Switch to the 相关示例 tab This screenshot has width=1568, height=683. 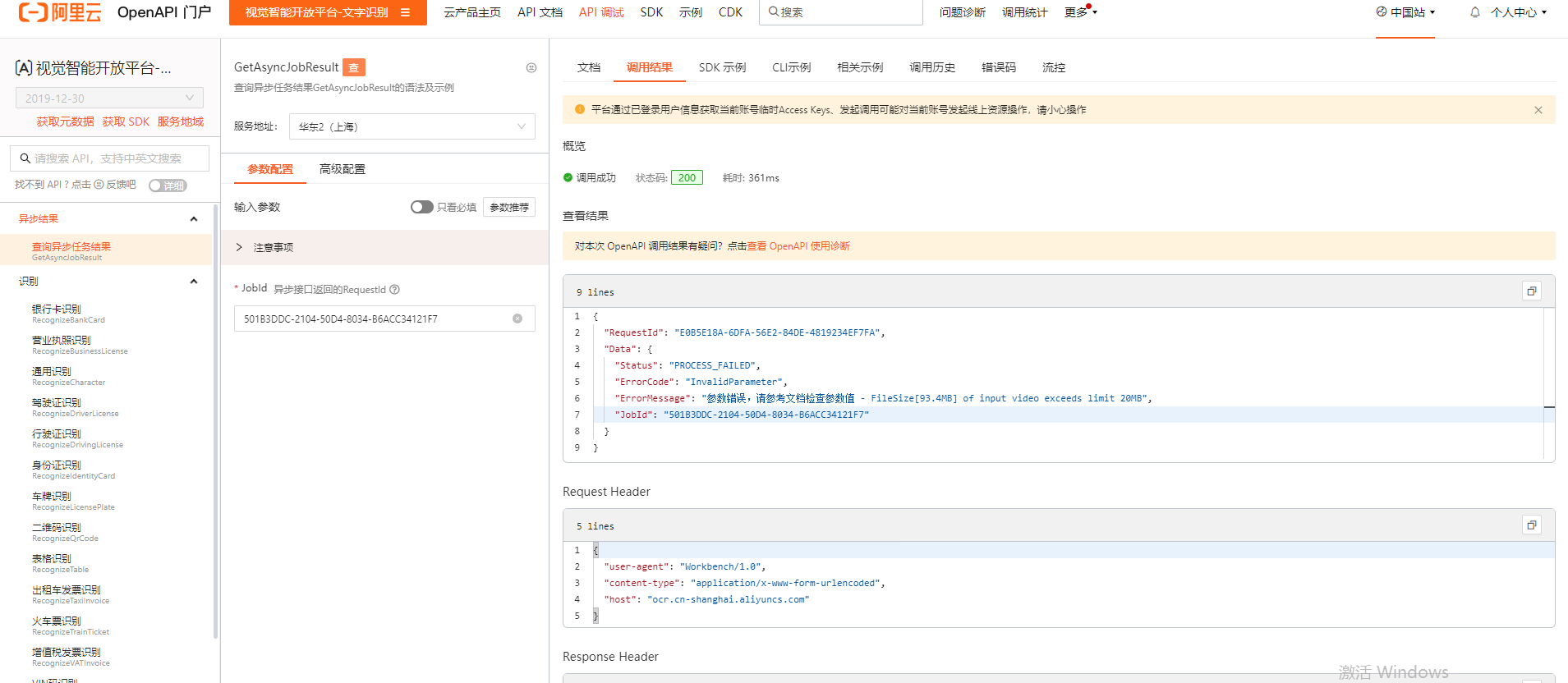(x=860, y=67)
